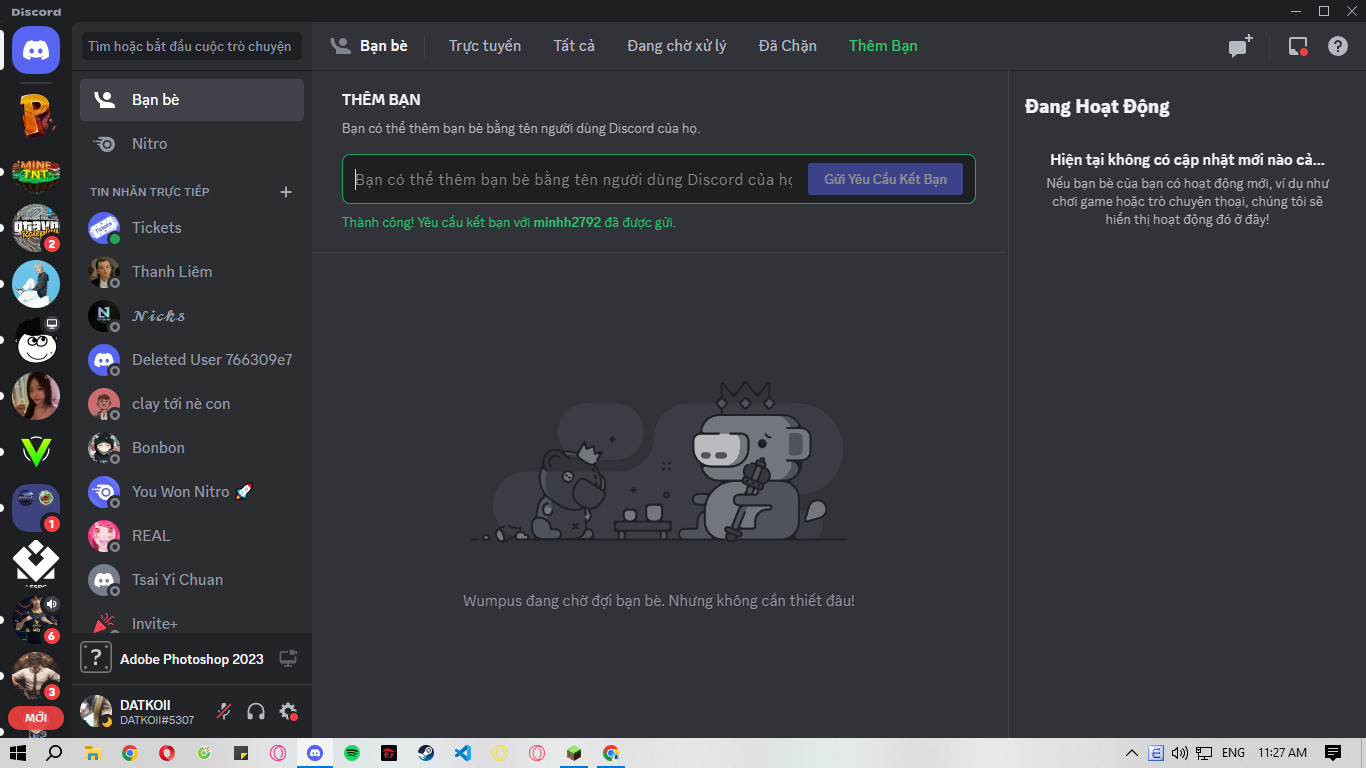
Task: Switch to the Đã Chặn tab
Action: coord(788,46)
